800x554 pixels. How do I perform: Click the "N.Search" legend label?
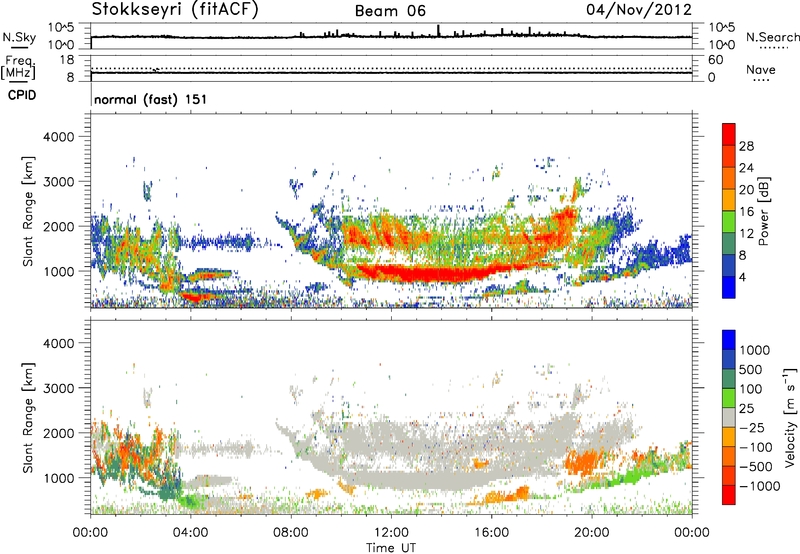(x=772, y=37)
